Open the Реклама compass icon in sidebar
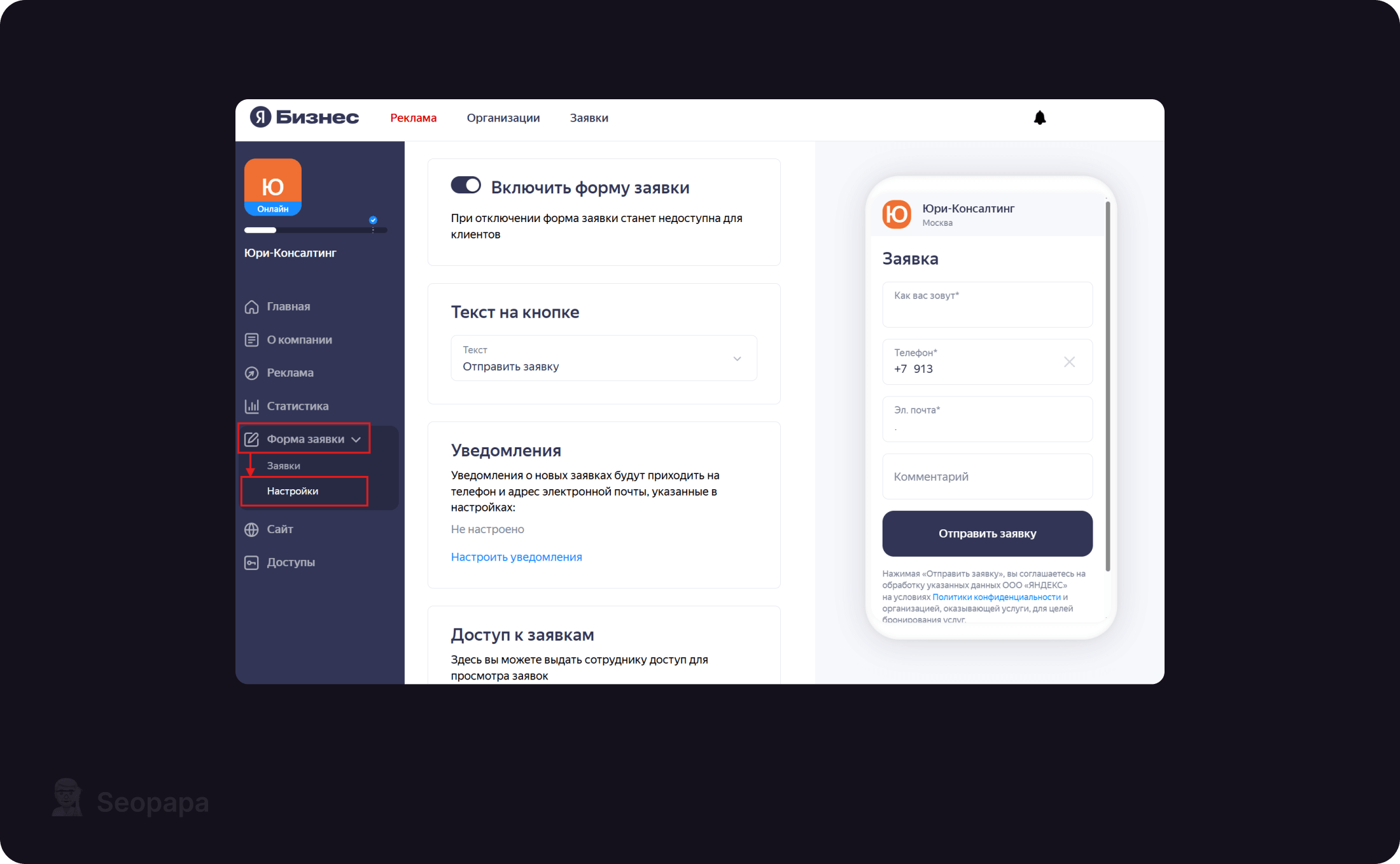 [x=252, y=373]
